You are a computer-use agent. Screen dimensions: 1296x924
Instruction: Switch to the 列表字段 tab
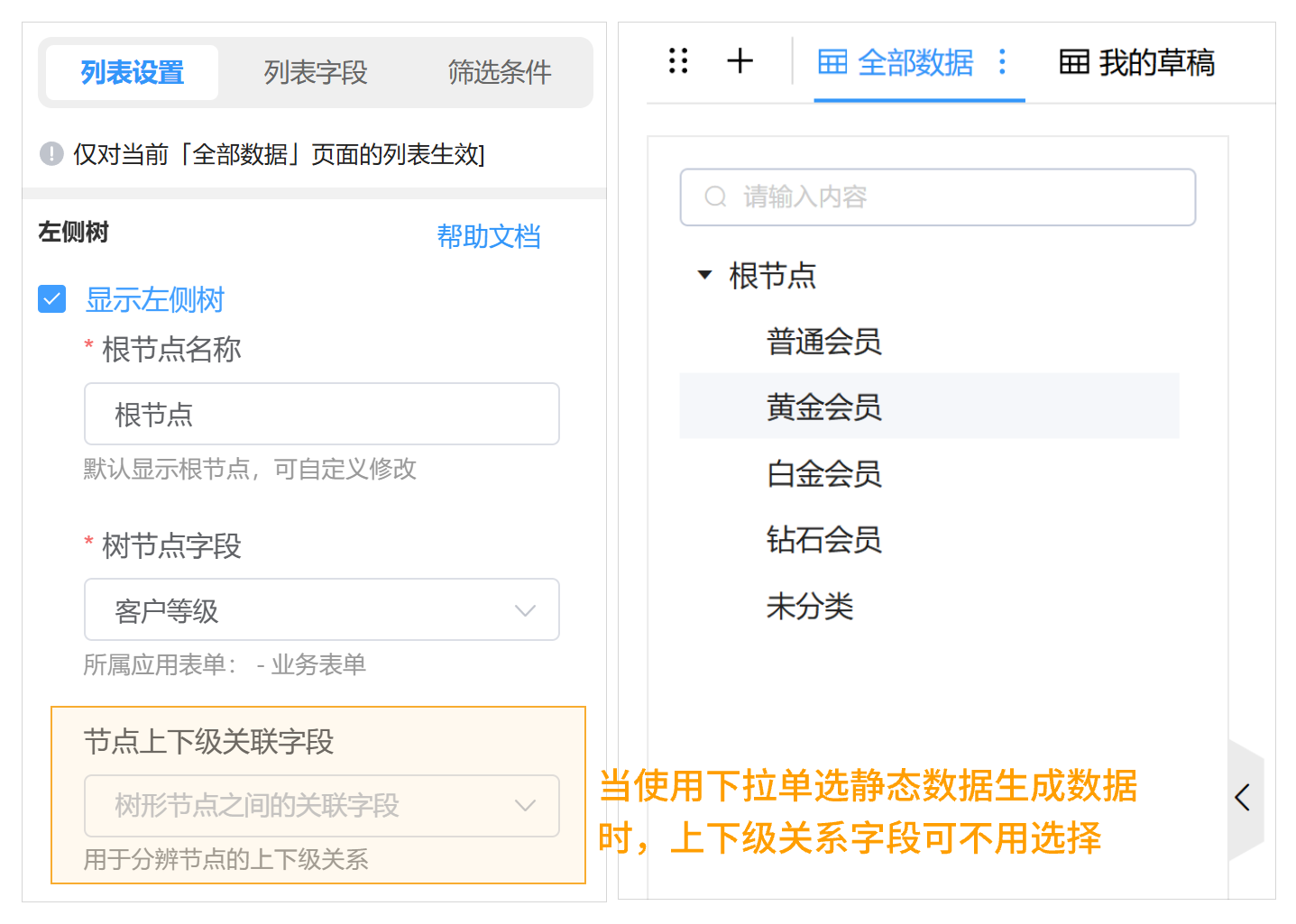(x=314, y=73)
